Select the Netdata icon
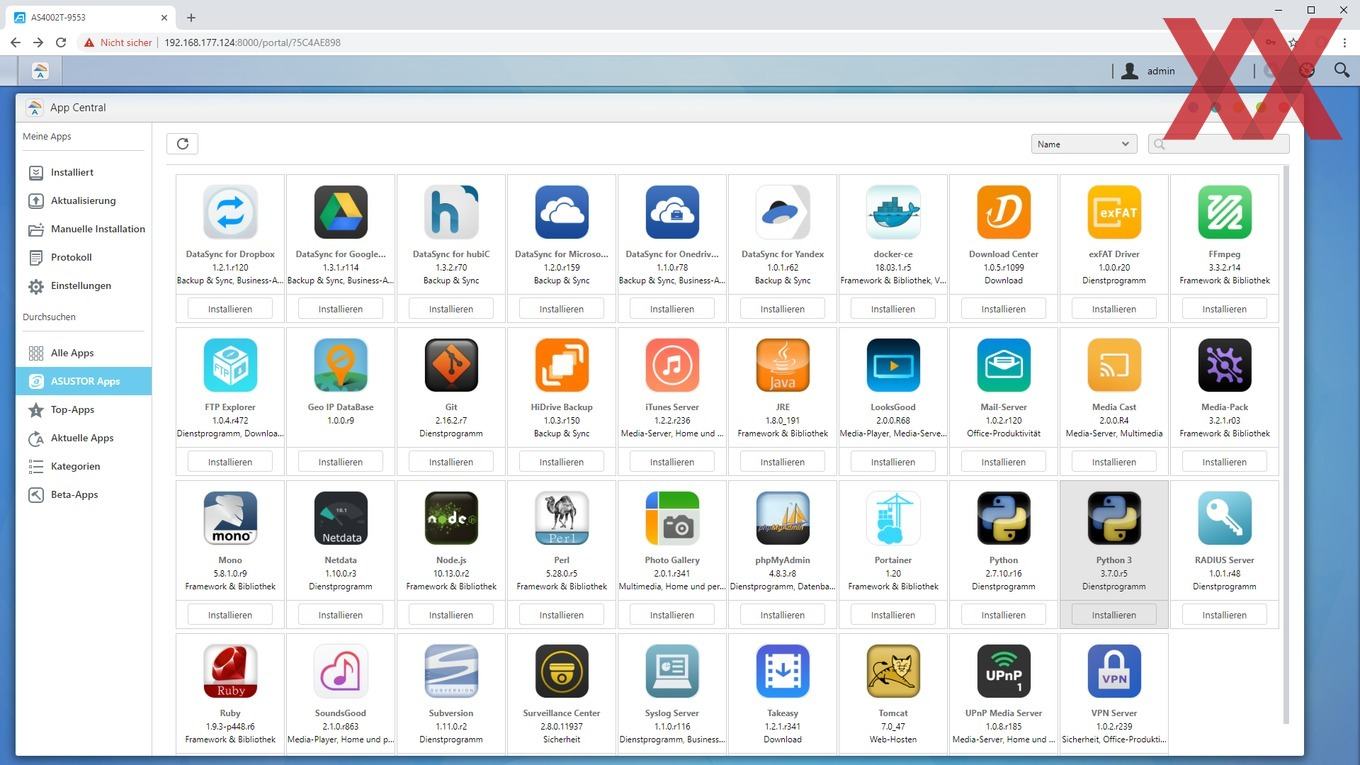Image resolution: width=1360 pixels, height=765 pixels. 341,518
